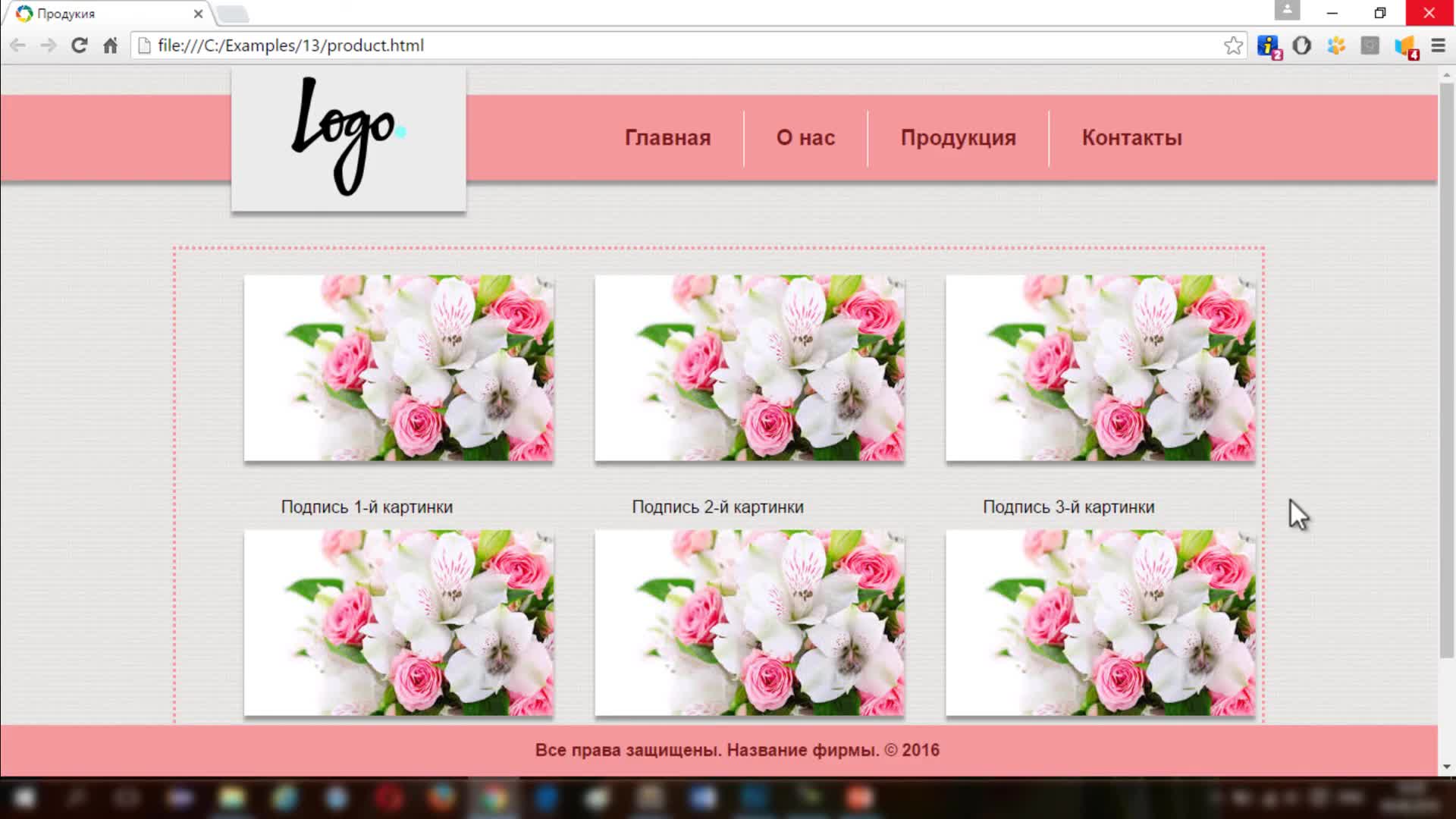The width and height of the screenshot is (1456, 819).
Task: Click the vertical scrollbar thumb
Action: (1446, 370)
